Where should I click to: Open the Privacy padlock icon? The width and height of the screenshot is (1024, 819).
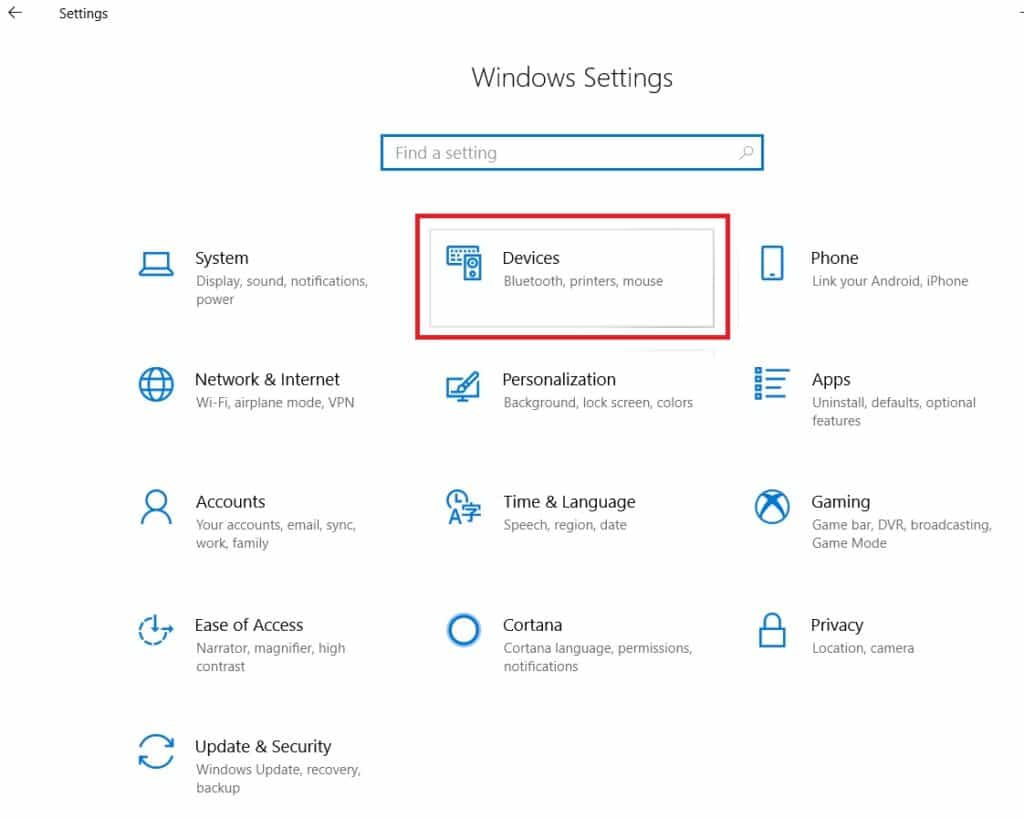coord(771,630)
